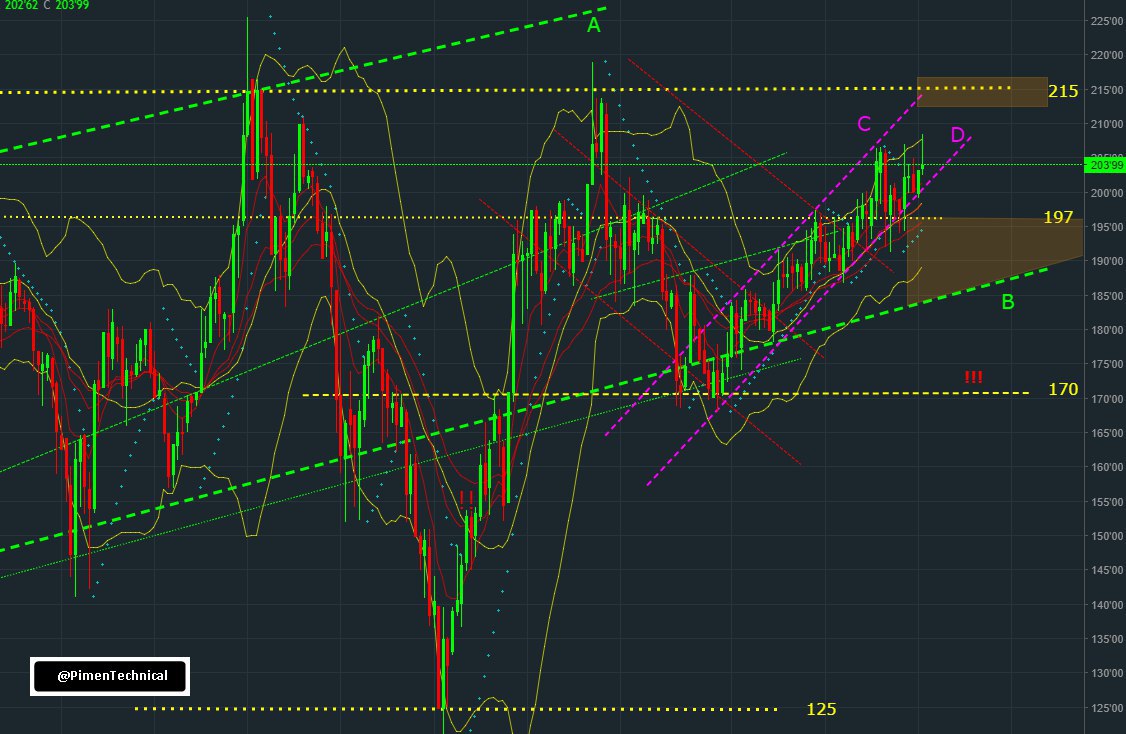1126x734 pixels.
Task: Select the green letter A annotation
Action: tap(593, 25)
